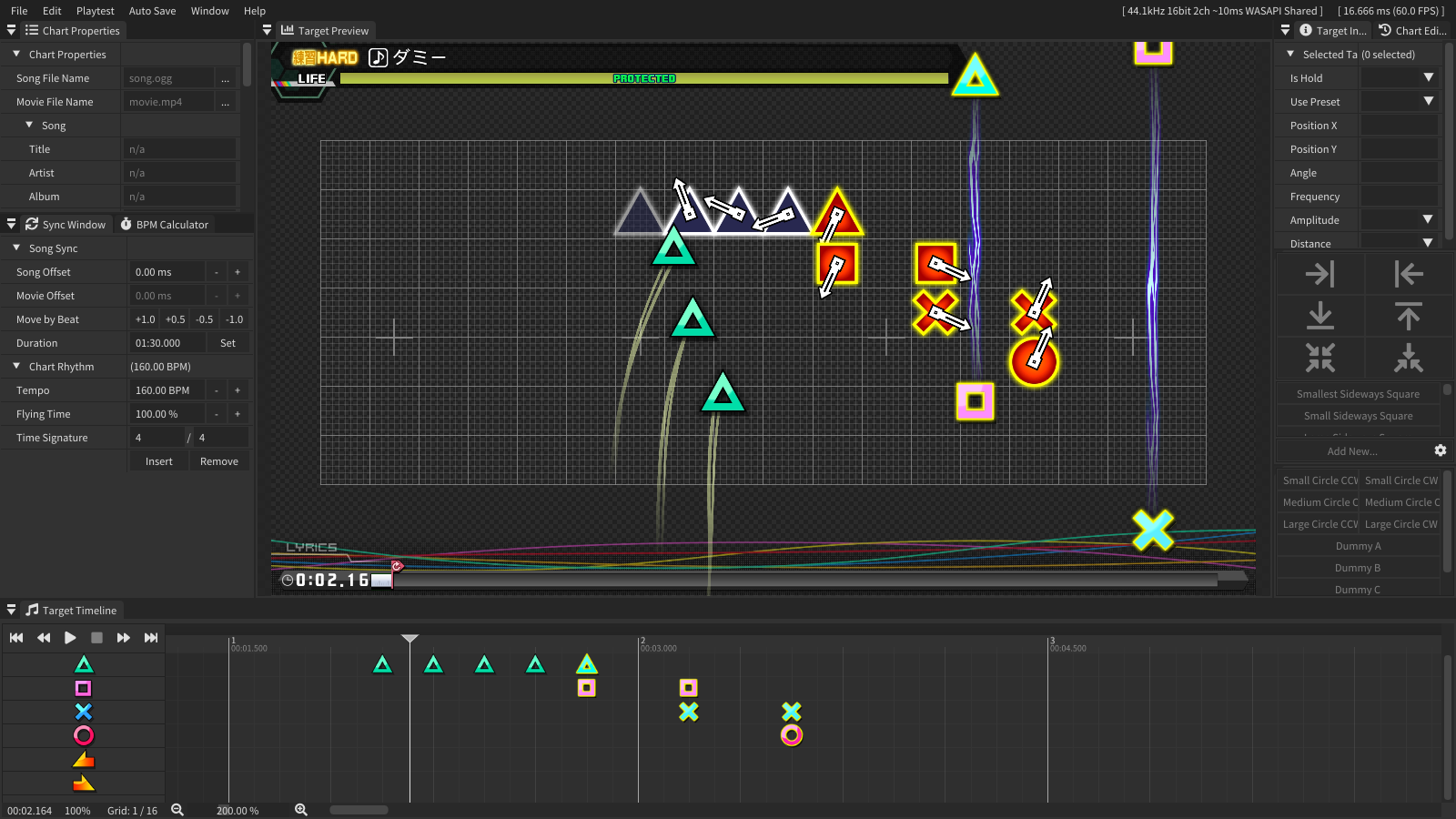This screenshot has width=1456, height=819.
Task: Open the Playtest menu
Action: click(96, 11)
